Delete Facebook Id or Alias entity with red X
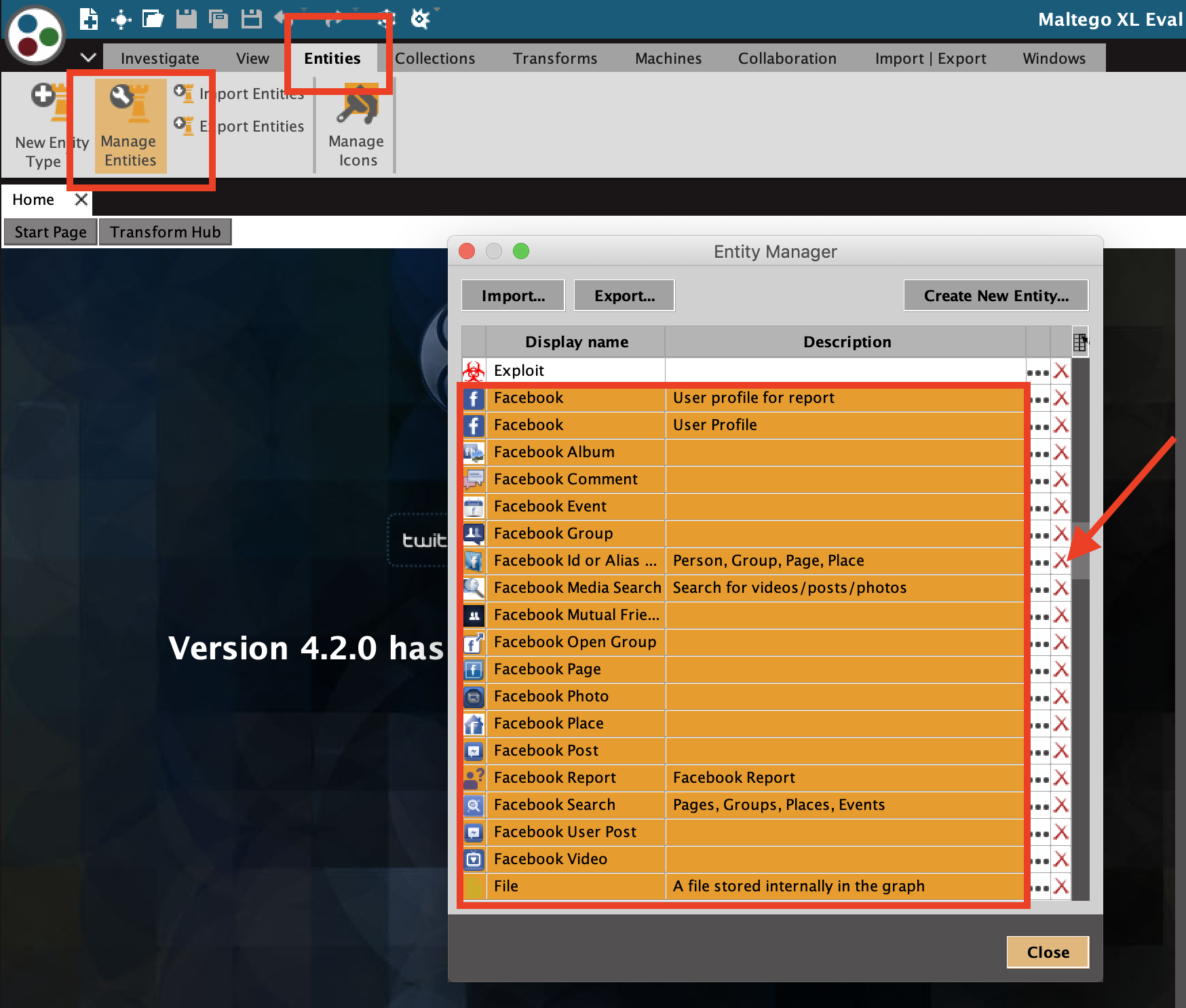Viewport: 1186px width, 1008px height. (x=1061, y=561)
